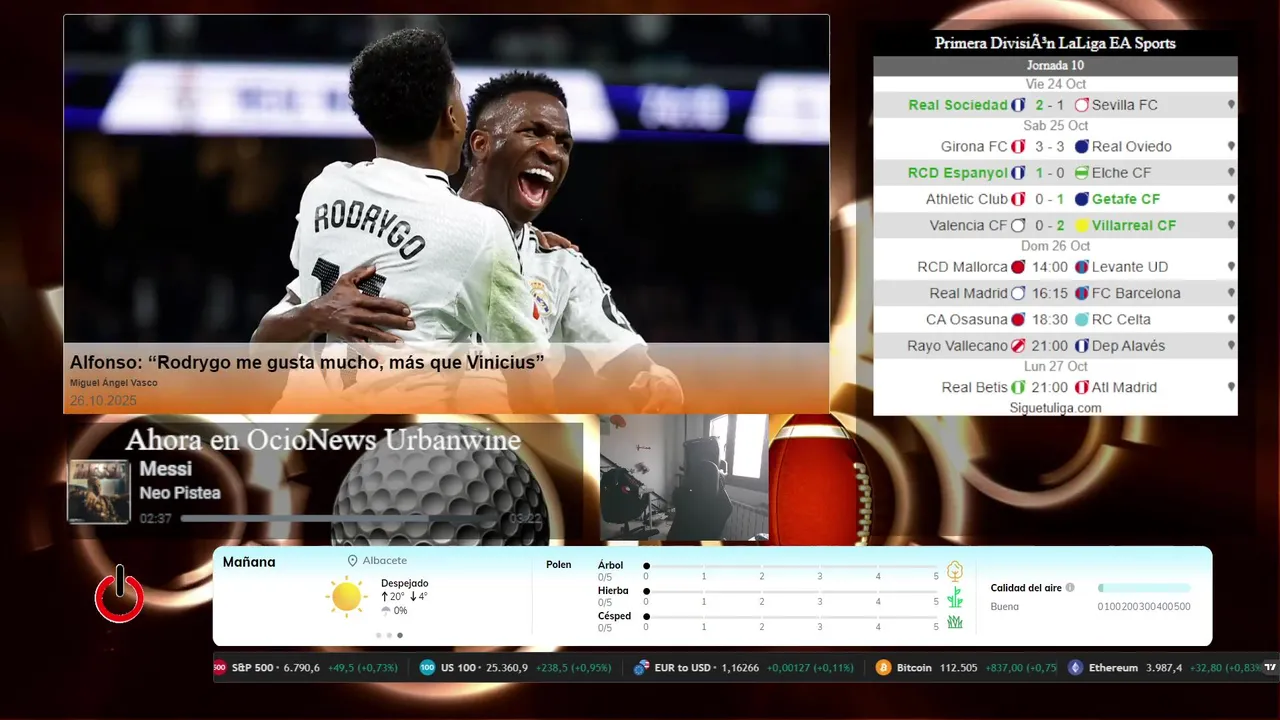Click the Ahora en OcioNews Urbanwine title
Image resolution: width=1280 pixels, height=720 pixels.
[x=323, y=440]
